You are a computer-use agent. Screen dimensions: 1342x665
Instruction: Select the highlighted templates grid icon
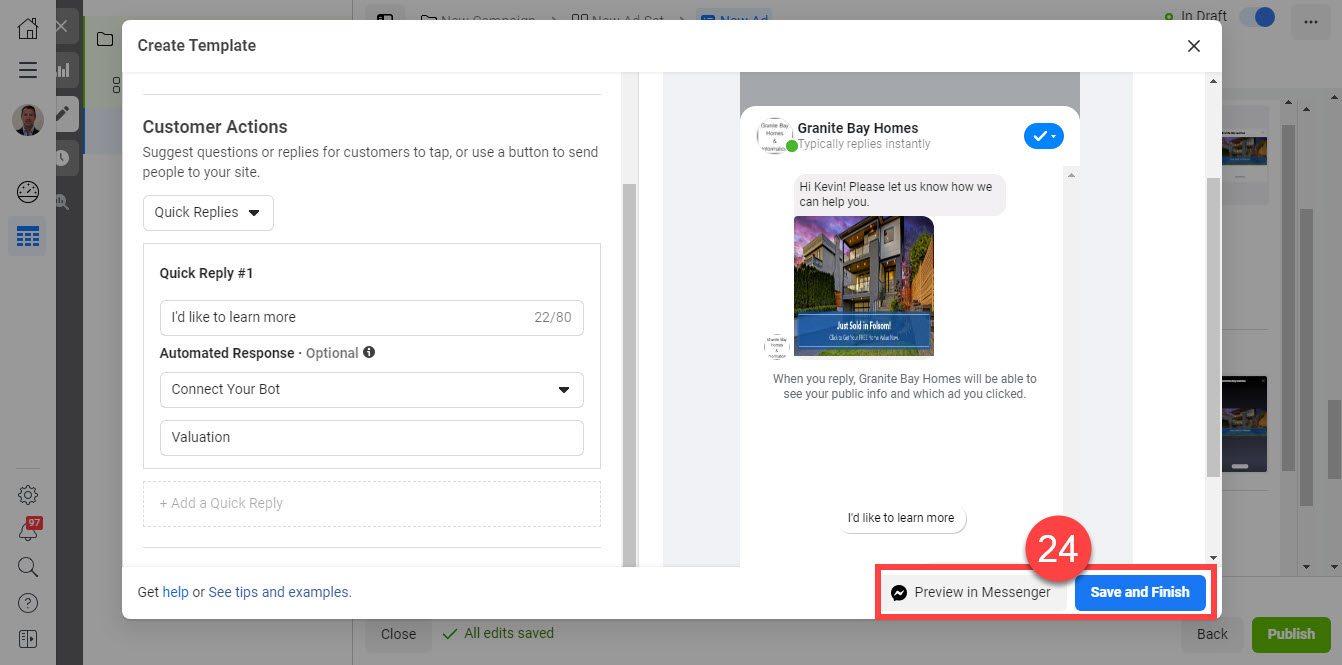coord(27,236)
